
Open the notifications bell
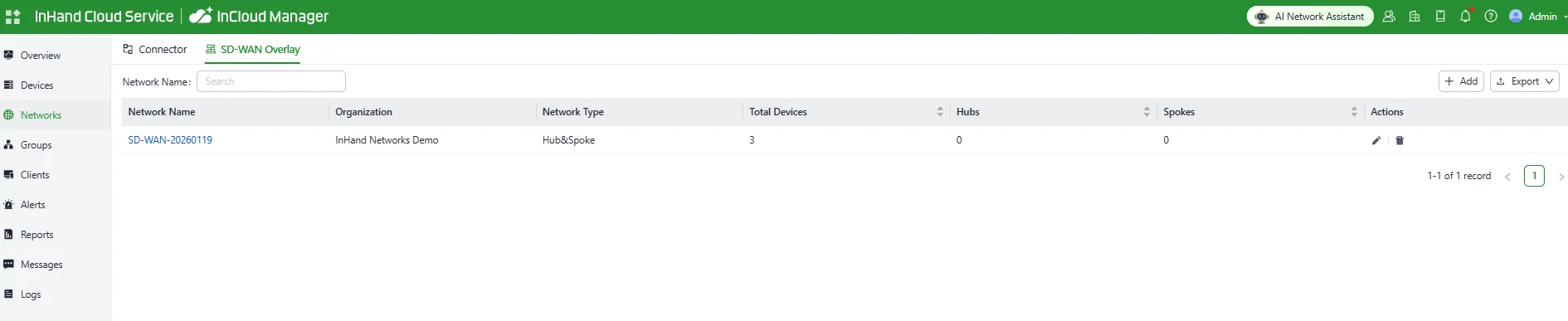coord(1466,17)
